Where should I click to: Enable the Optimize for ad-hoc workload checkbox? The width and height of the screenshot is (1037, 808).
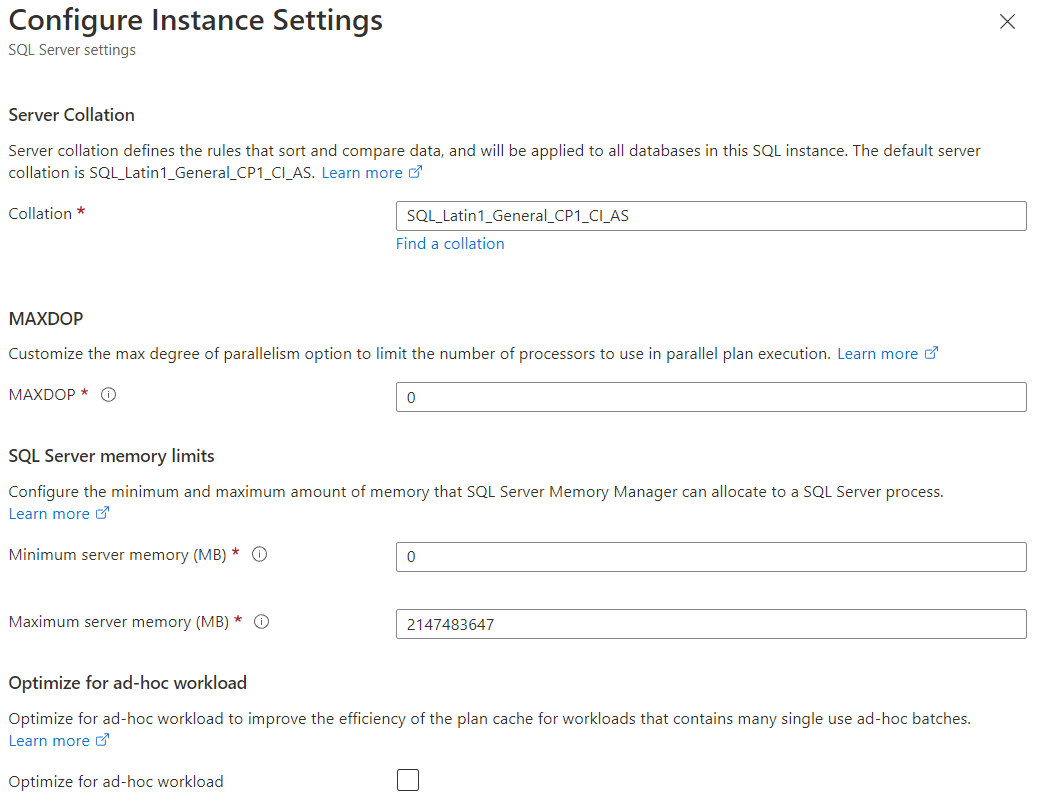(408, 780)
